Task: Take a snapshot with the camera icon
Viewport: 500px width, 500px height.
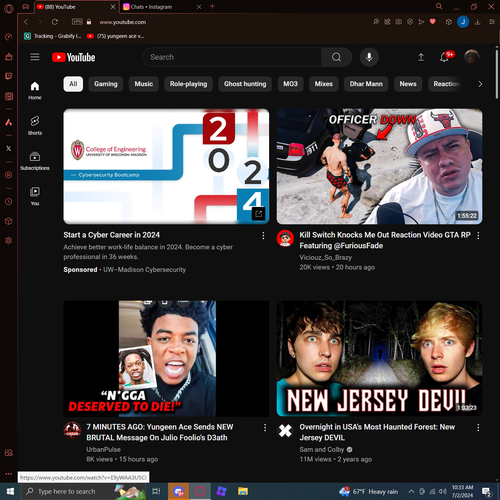Action: 398,22
